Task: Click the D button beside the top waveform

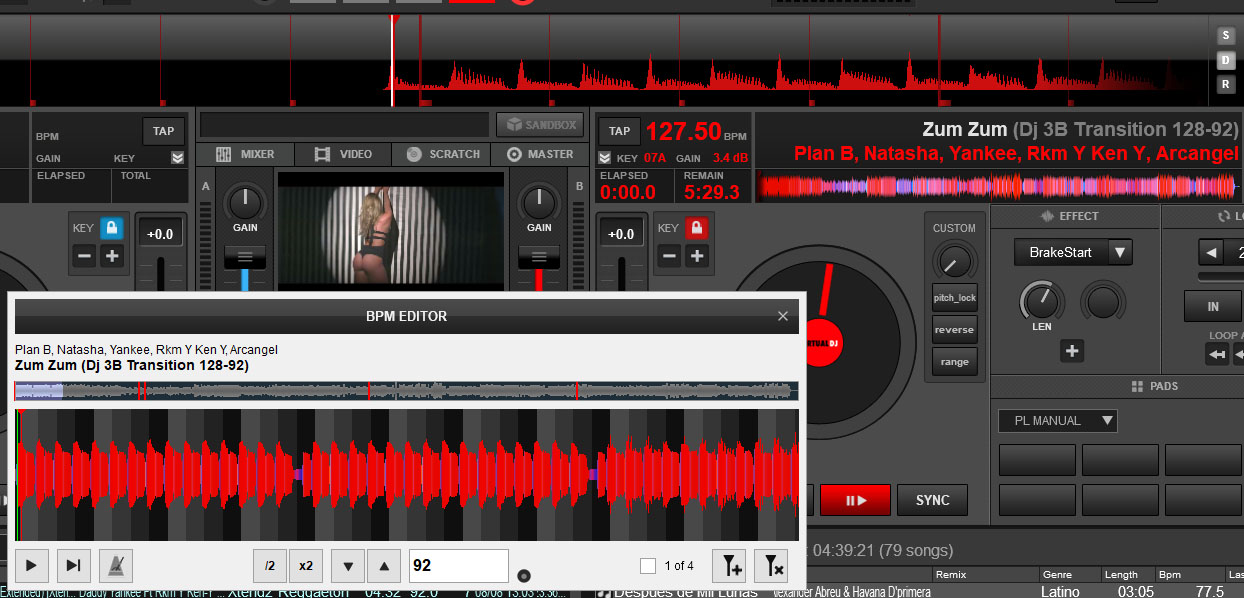Action: [1226, 60]
